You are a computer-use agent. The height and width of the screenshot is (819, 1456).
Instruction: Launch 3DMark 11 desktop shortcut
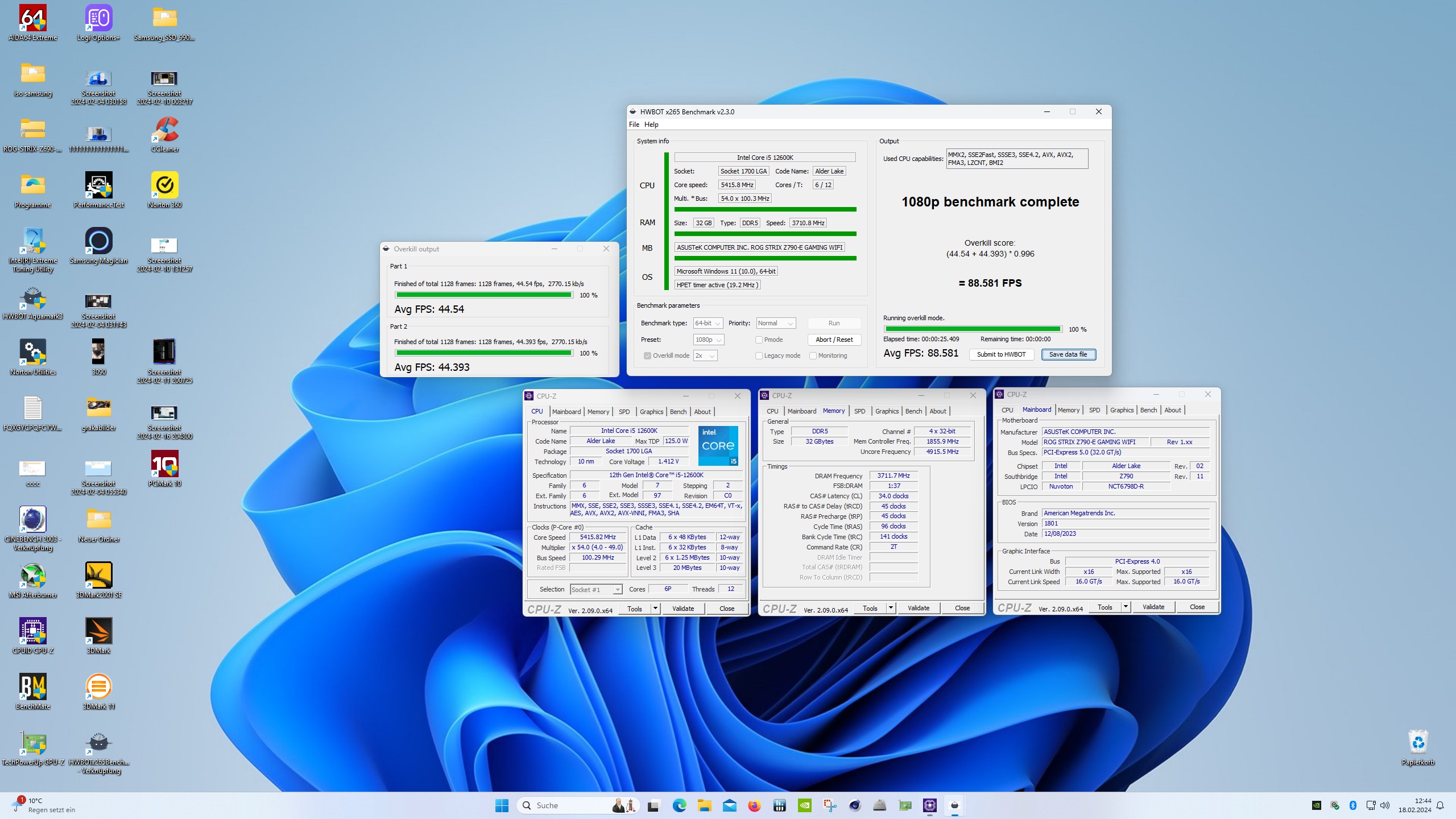click(99, 692)
